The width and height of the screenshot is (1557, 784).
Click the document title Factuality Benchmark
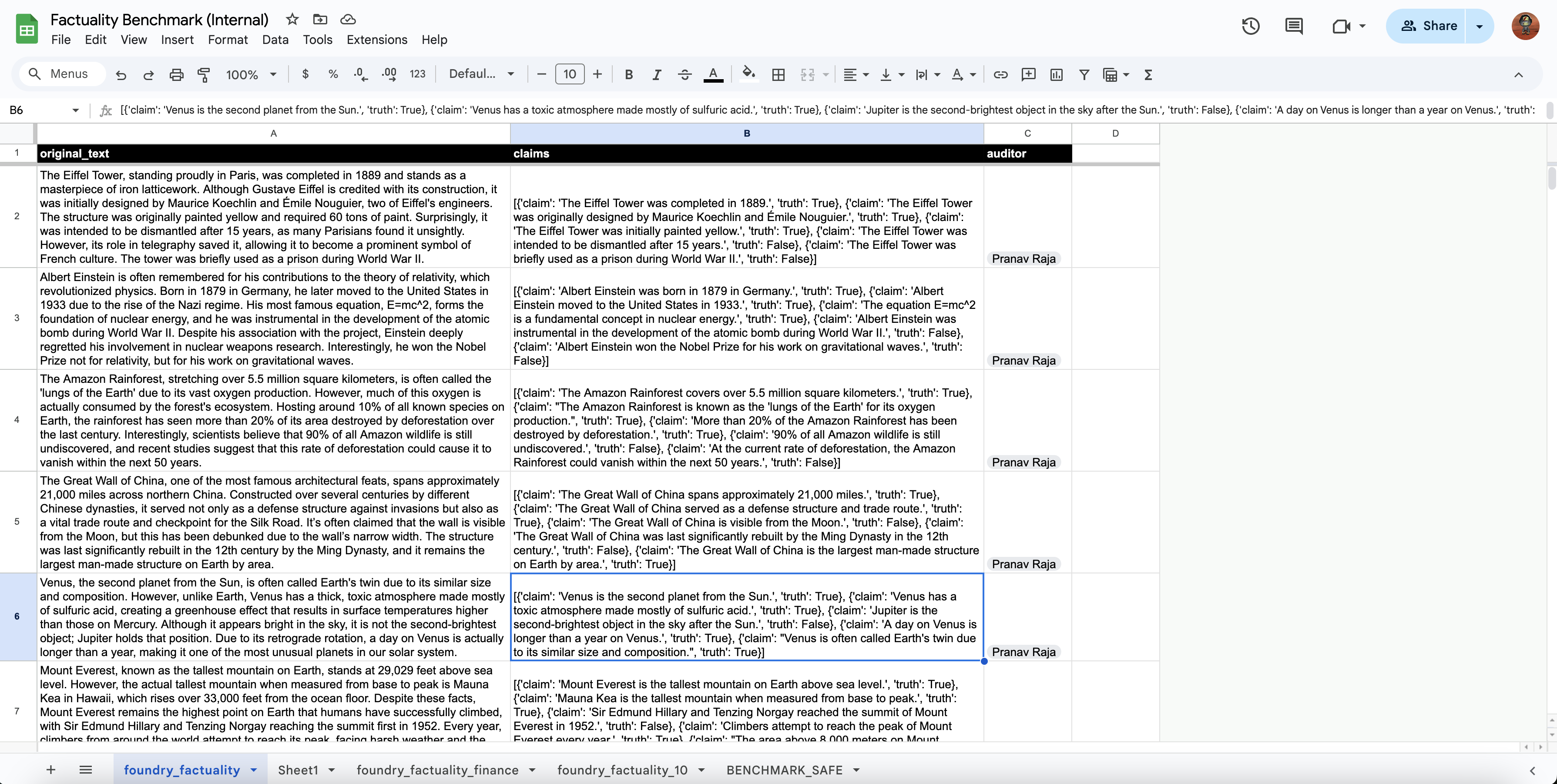(159, 19)
